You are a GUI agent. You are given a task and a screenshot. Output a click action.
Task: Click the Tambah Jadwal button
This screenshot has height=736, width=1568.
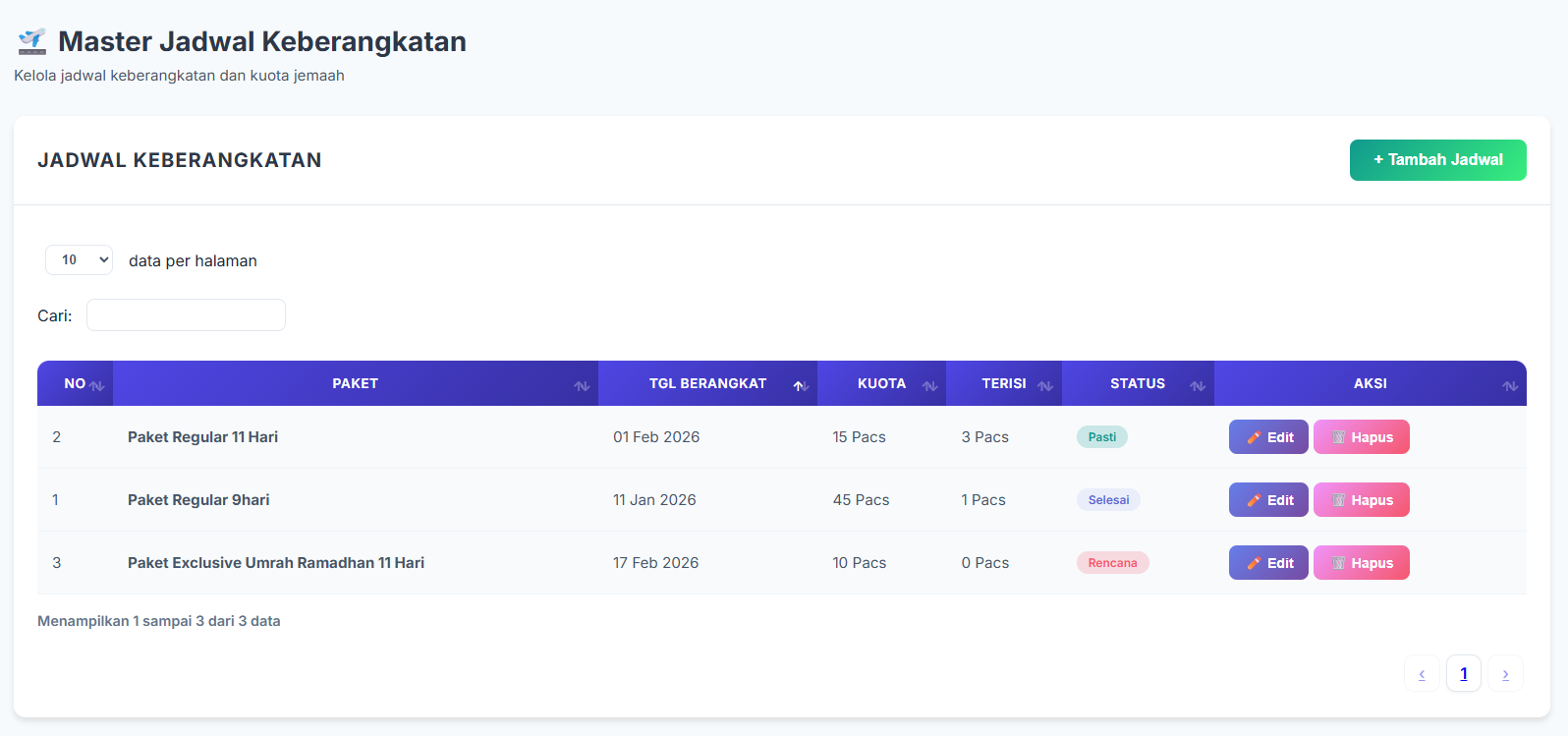coord(1437,160)
